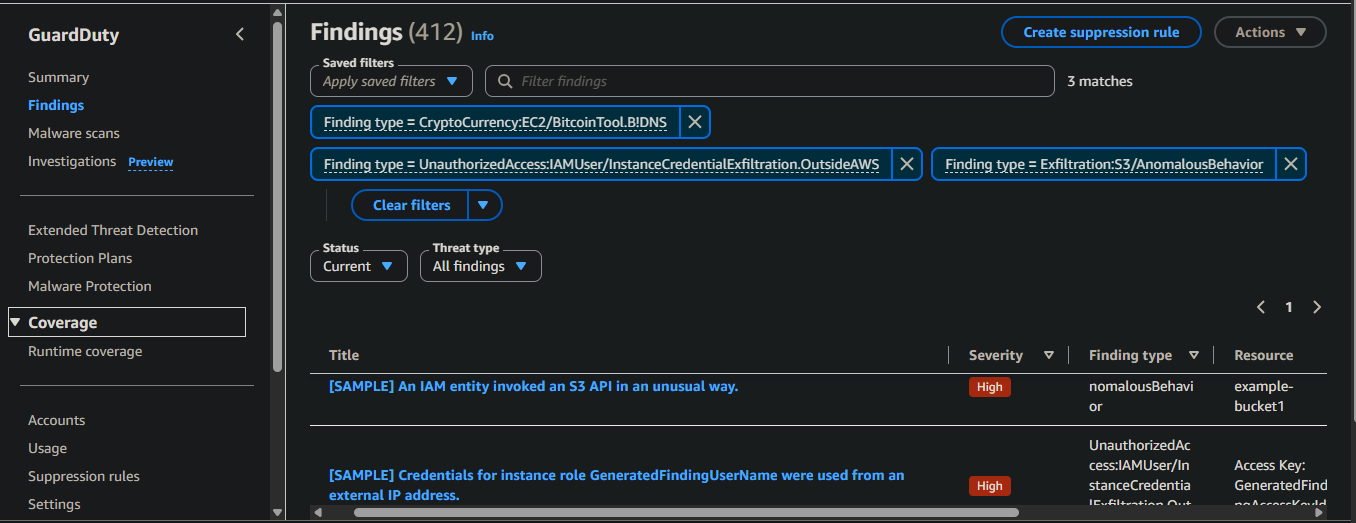Click the example-bucket1 resource cell

point(1264,397)
